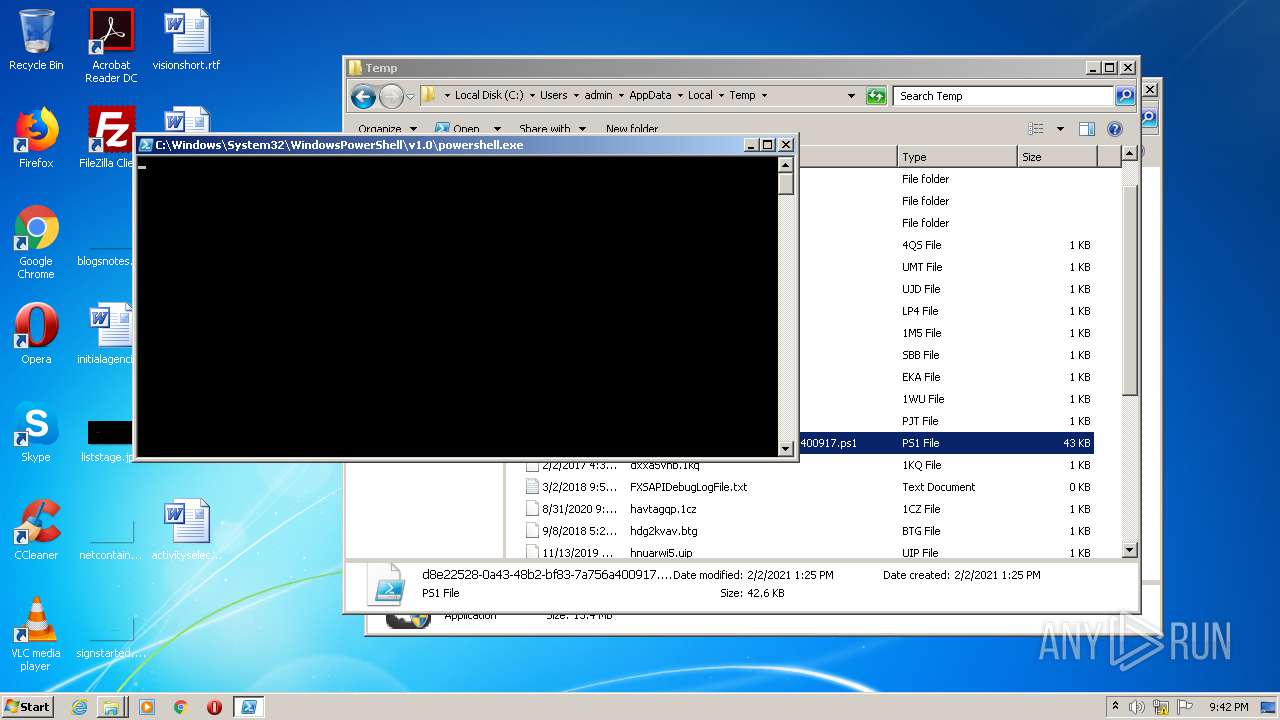Image resolution: width=1280 pixels, height=720 pixels.
Task: Open CCleaner desktop shortcut
Action: (36, 530)
